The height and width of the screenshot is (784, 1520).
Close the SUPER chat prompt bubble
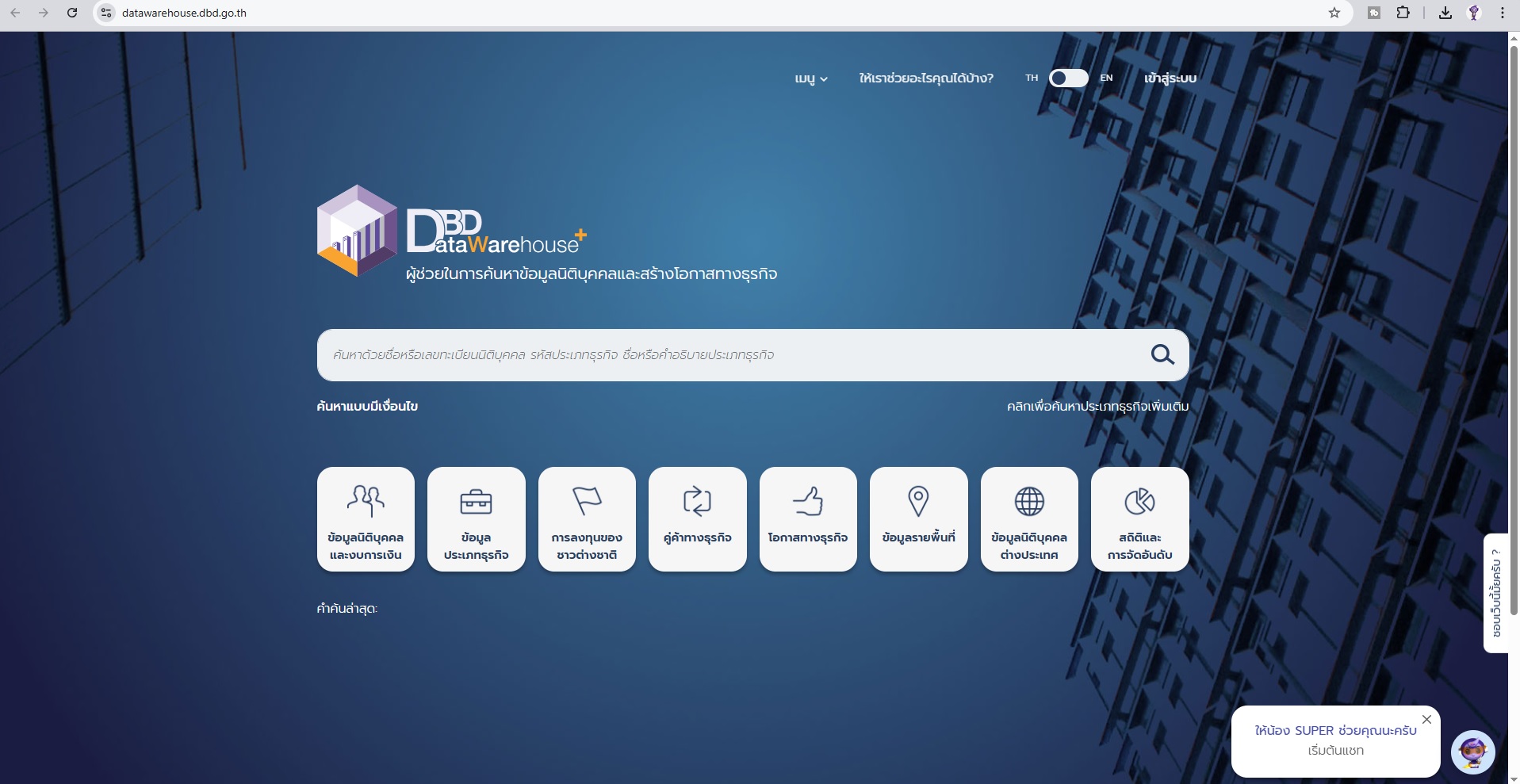click(x=1426, y=720)
